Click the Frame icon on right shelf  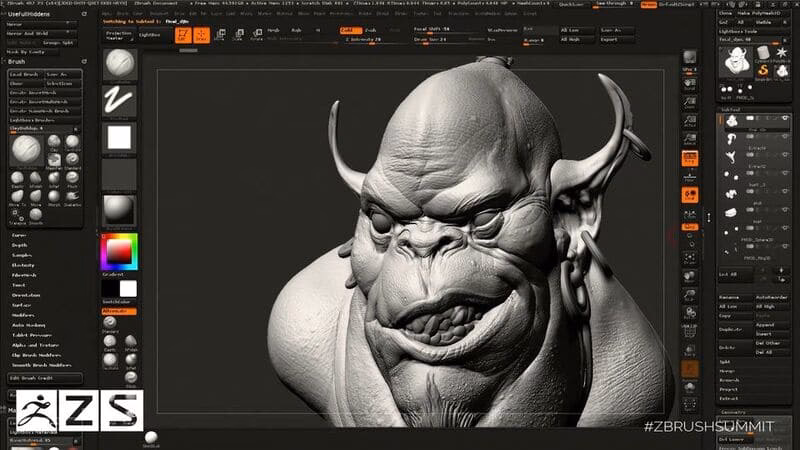[690, 258]
